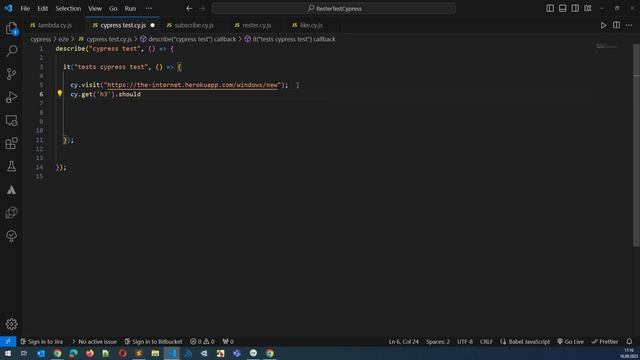Open Windows Start button

click(8, 353)
